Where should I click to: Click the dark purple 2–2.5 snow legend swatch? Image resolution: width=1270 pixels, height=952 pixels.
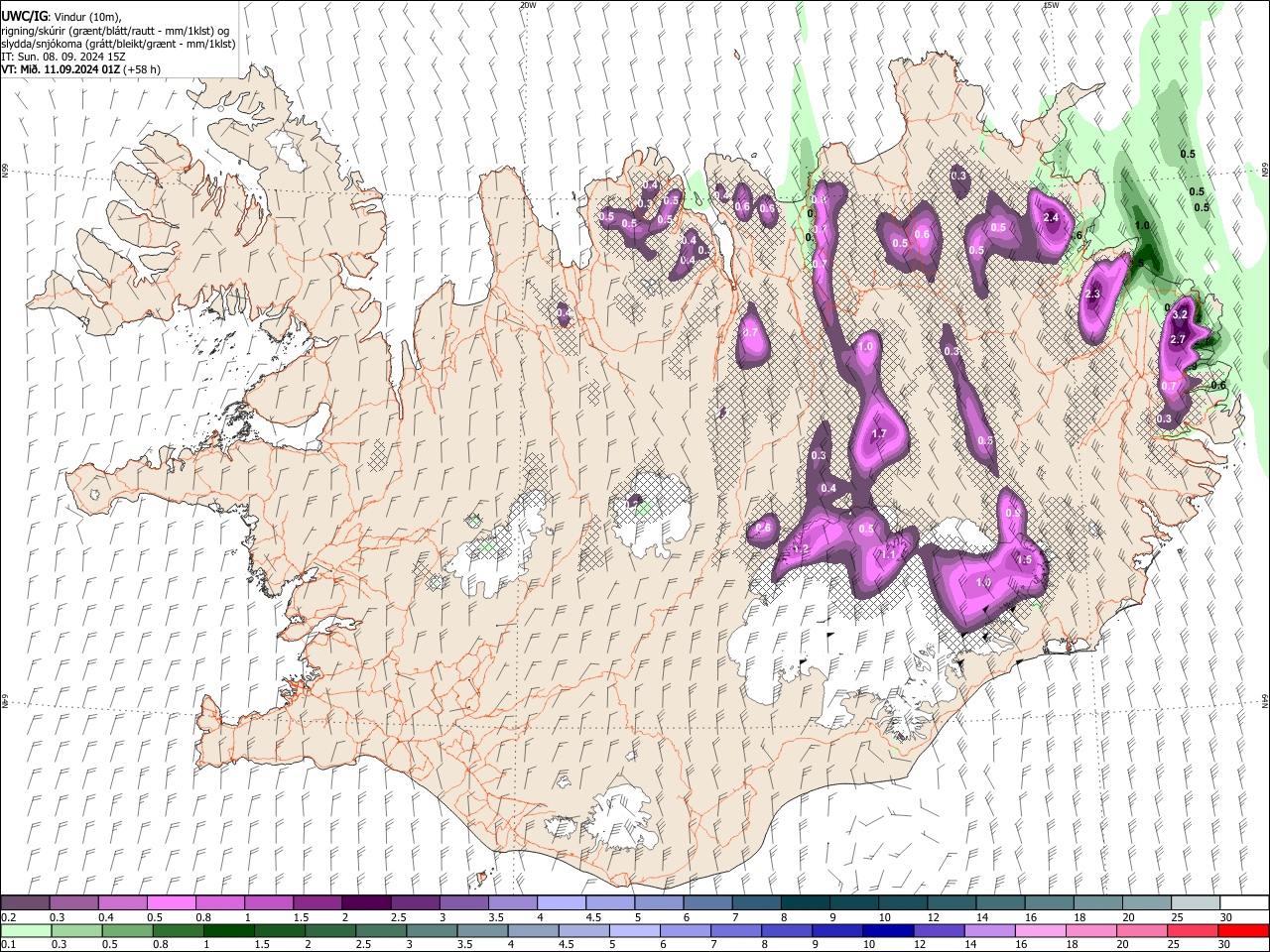tap(366, 903)
